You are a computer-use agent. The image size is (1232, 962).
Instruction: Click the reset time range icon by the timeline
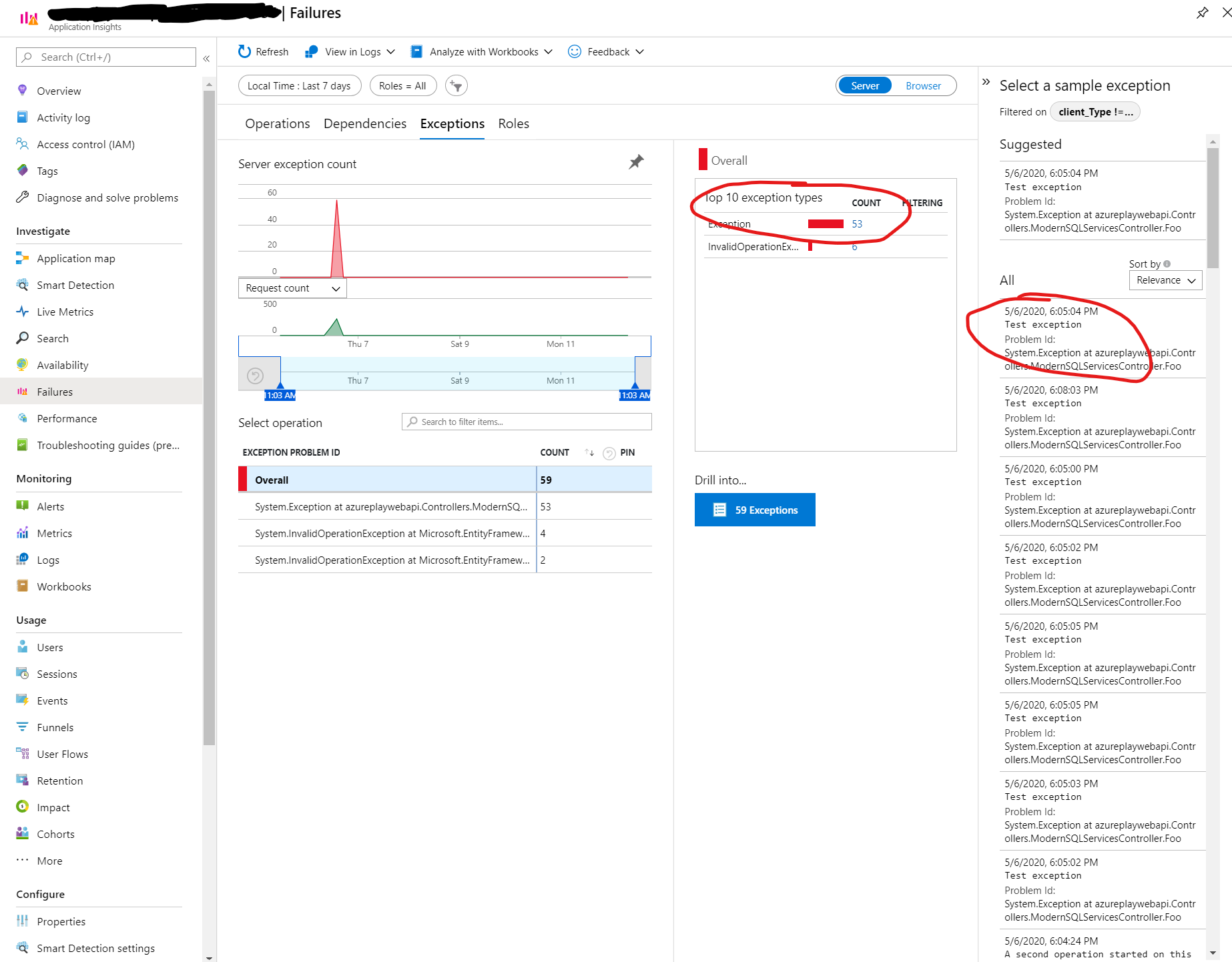[255, 376]
